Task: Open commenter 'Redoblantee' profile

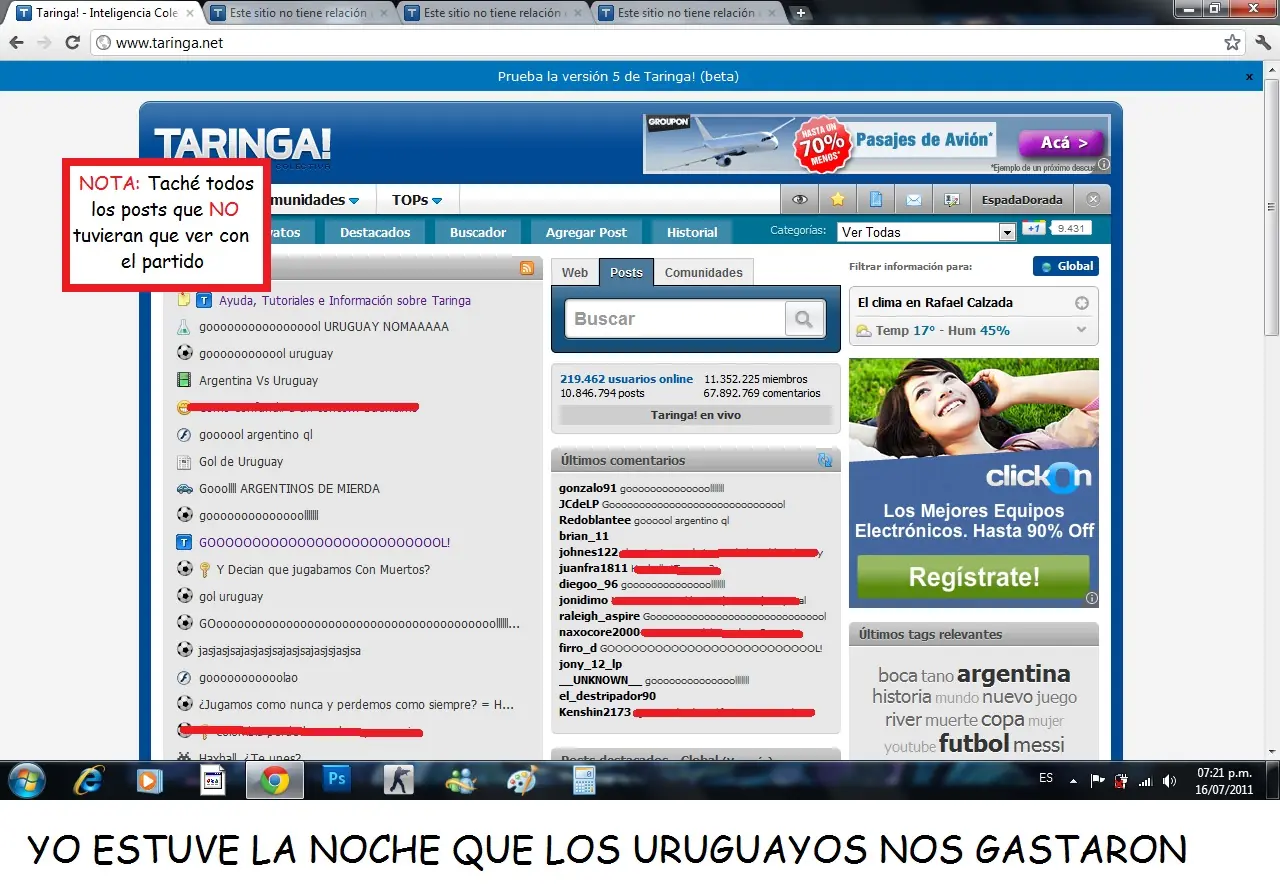Action: point(595,520)
